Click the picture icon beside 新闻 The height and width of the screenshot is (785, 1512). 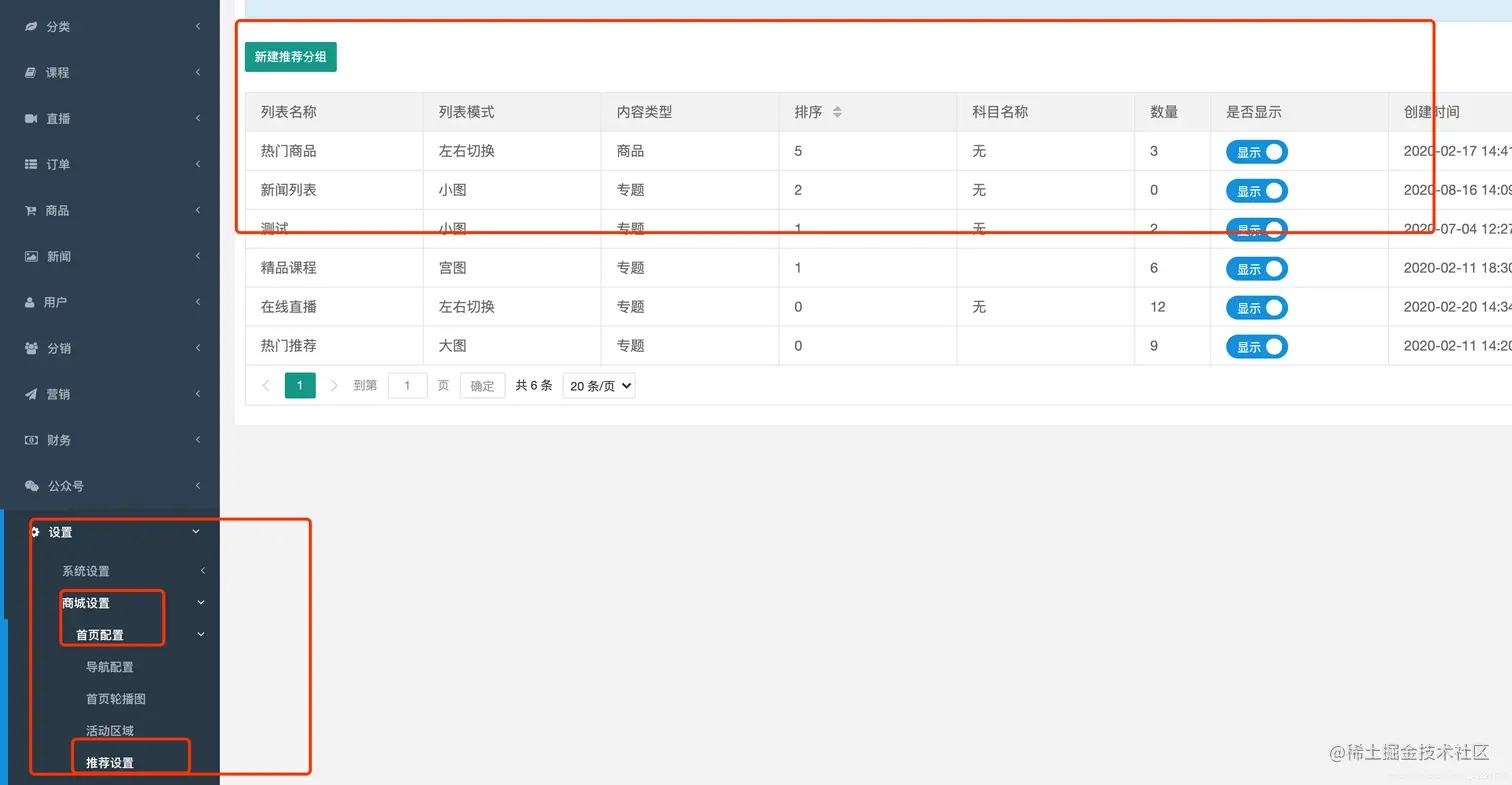[x=31, y=256]
